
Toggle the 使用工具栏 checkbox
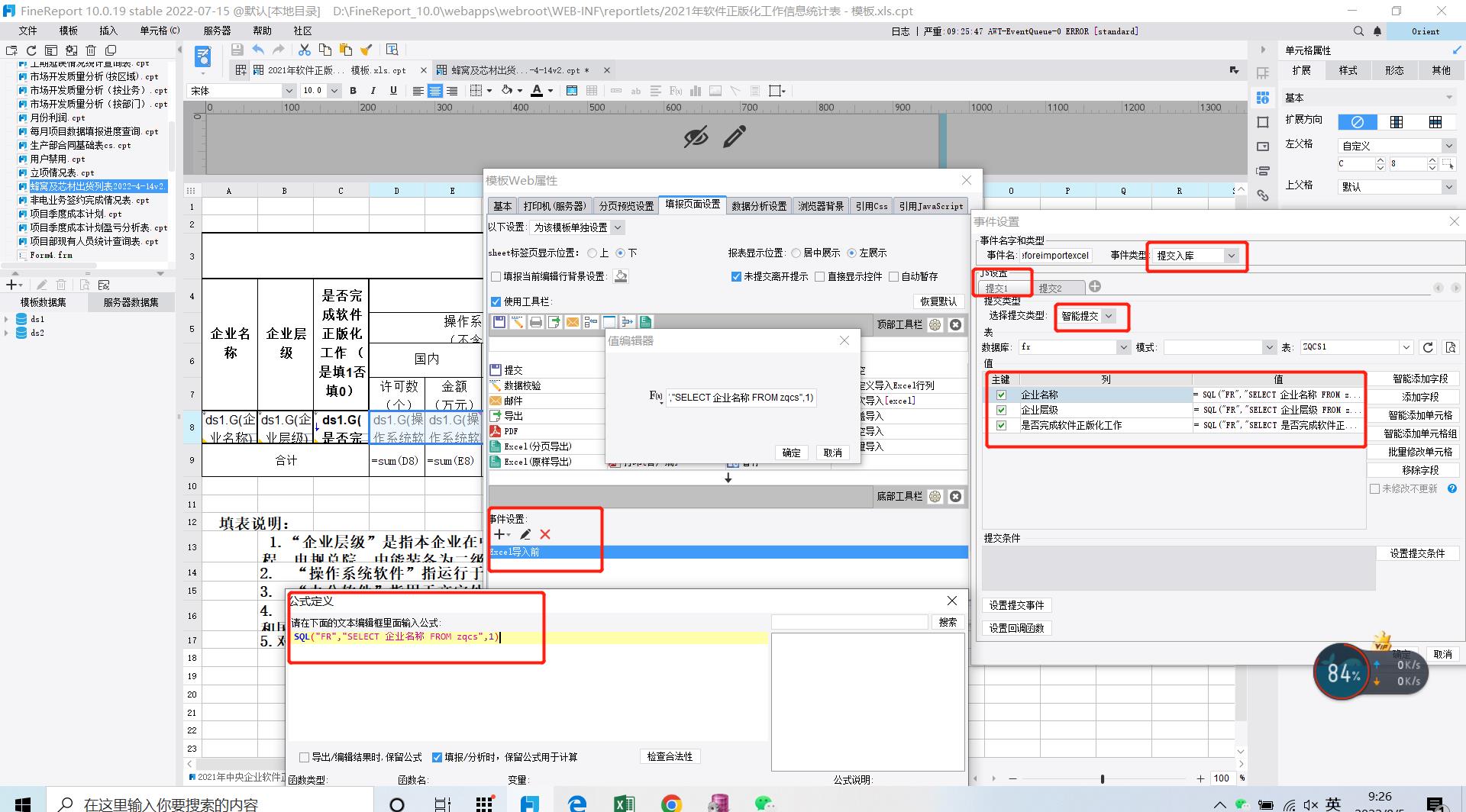pos(496,301)
